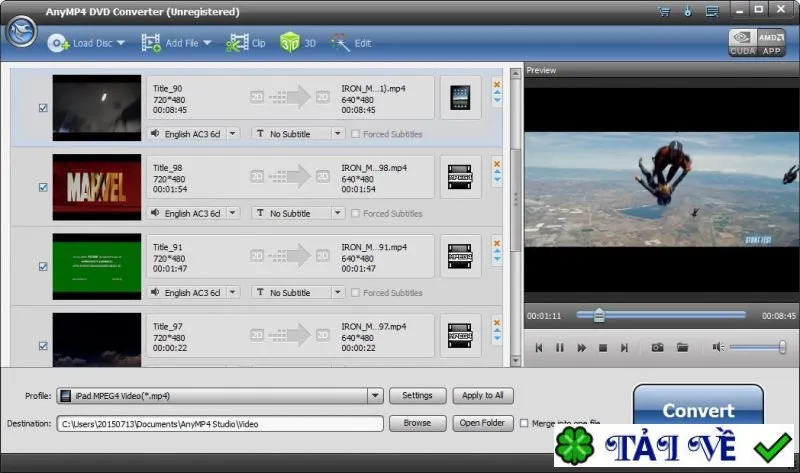The width and height of the screenshot is (800, 473).
Task: Uncheck the Title_98 checkbox
Action: click(x=43, y=187)
